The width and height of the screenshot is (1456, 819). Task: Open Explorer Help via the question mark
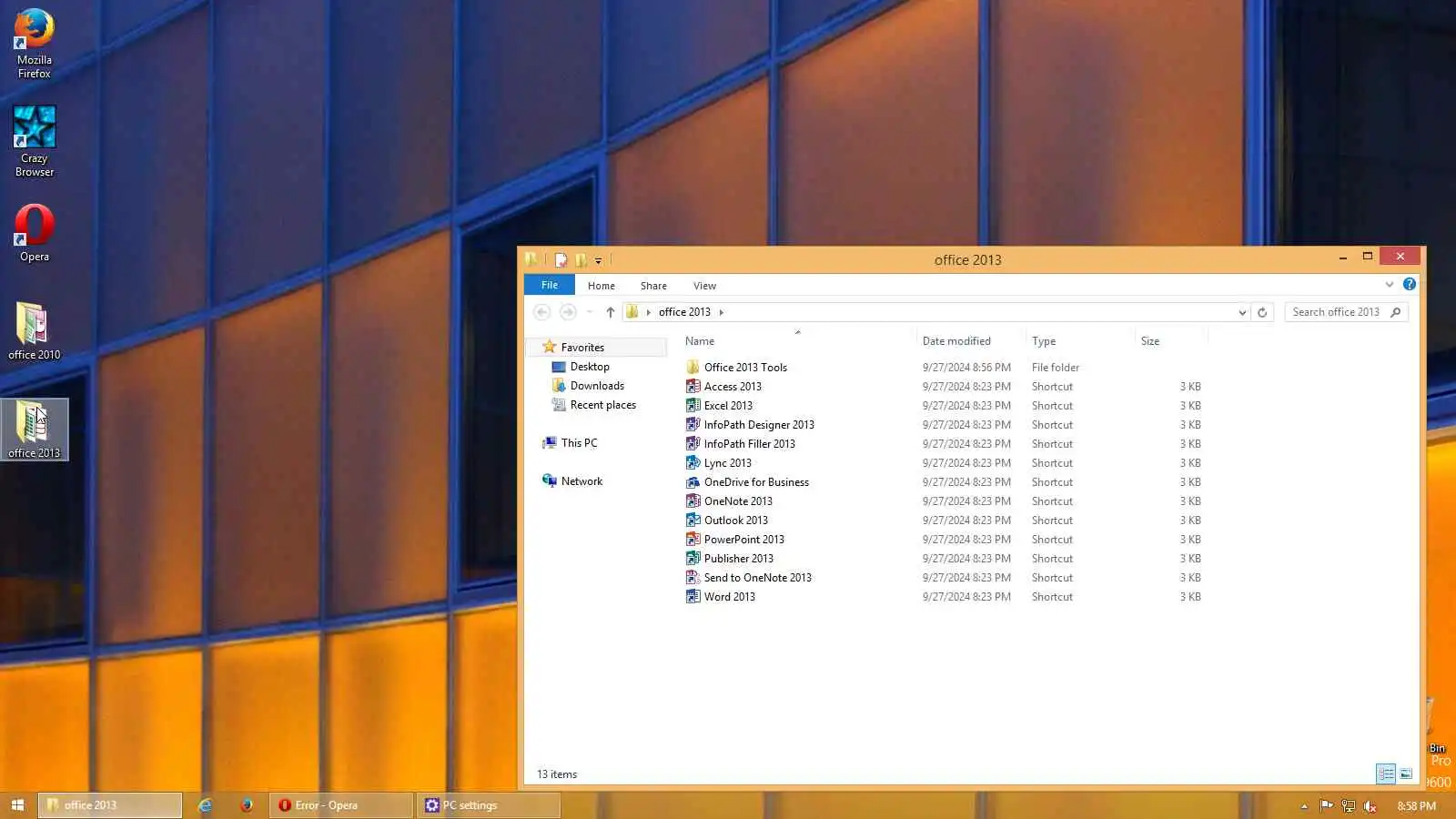coord(1410,285)
